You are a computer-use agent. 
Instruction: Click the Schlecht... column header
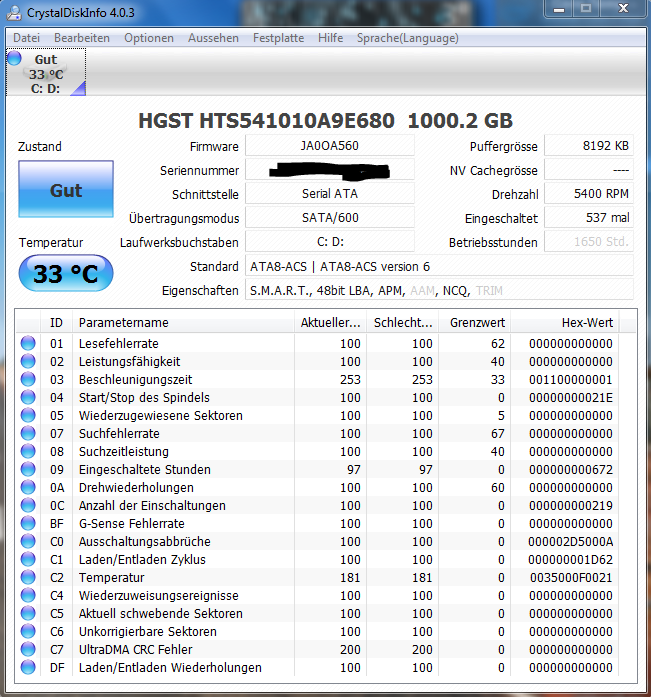click(x=403, y=322)
